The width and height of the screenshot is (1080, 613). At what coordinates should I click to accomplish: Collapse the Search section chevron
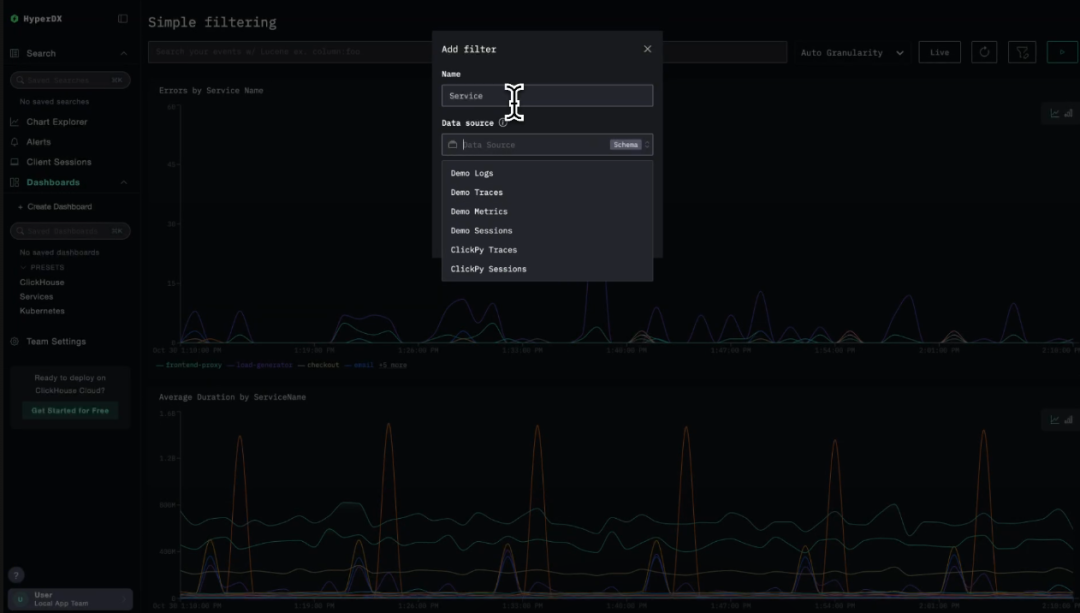124,54
